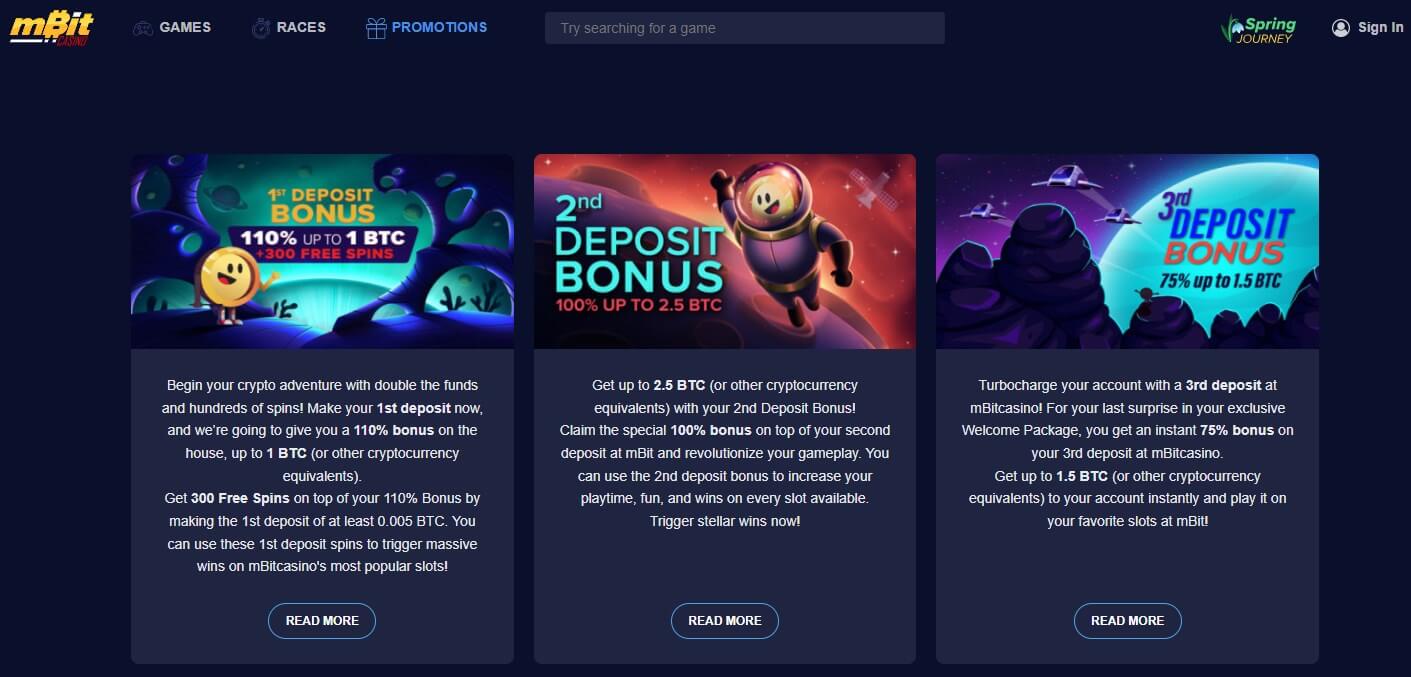
Task: Open the Games menu
Action: tap(185, 28)
